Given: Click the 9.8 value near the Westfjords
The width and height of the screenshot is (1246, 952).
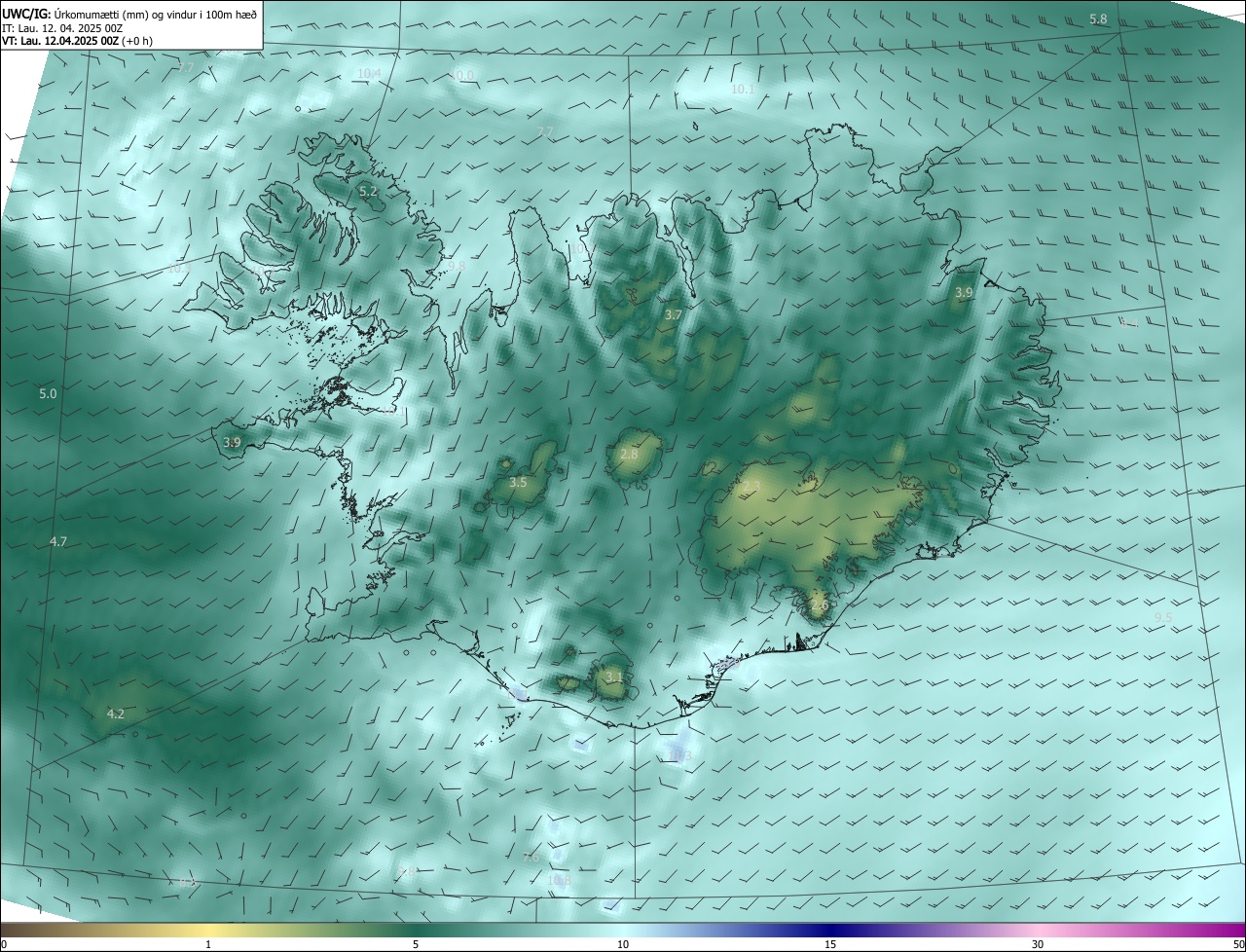Looking at the screenshot, I should [457, 265].
